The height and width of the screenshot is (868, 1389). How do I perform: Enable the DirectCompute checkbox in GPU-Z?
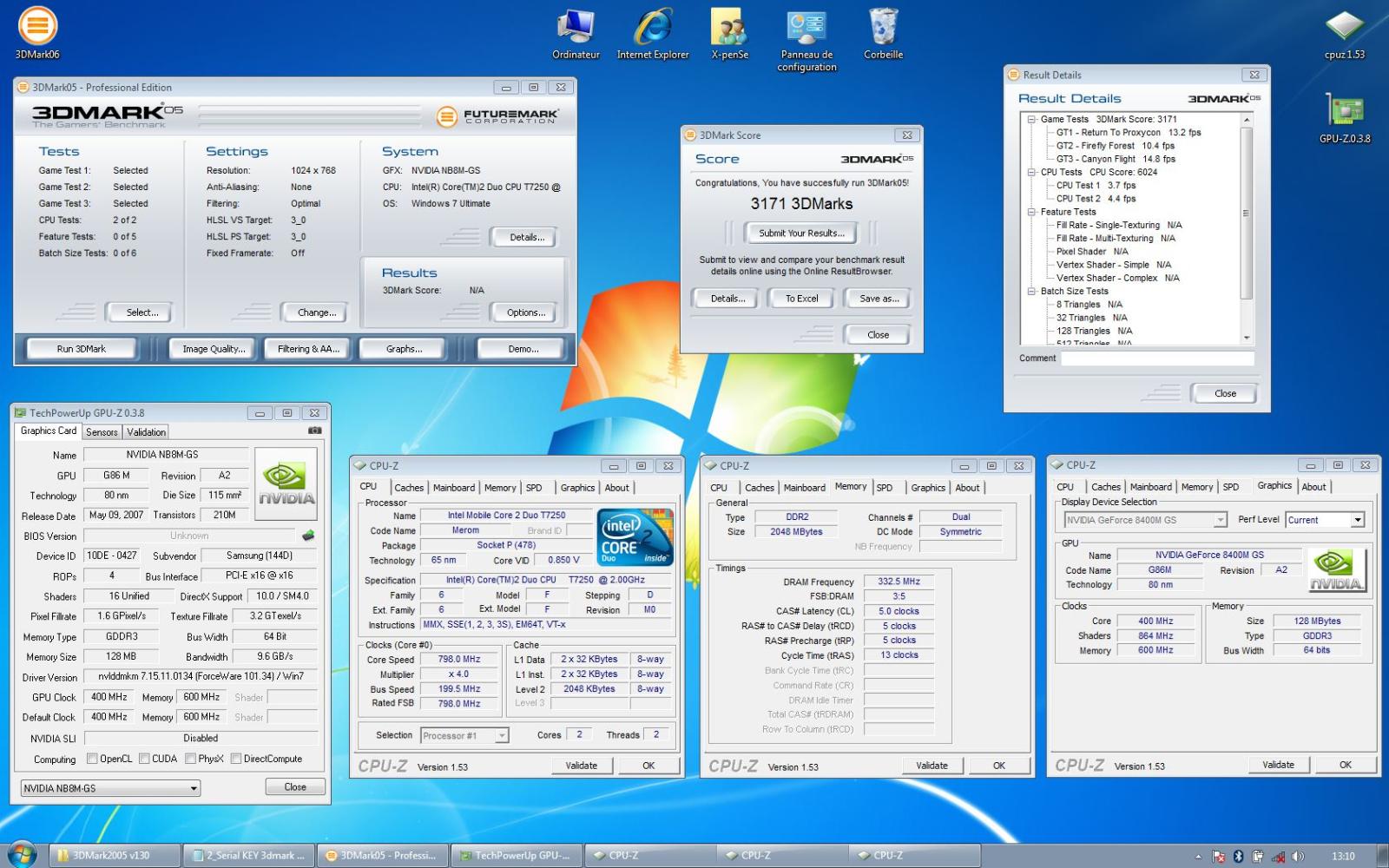[x=236, y=759]
